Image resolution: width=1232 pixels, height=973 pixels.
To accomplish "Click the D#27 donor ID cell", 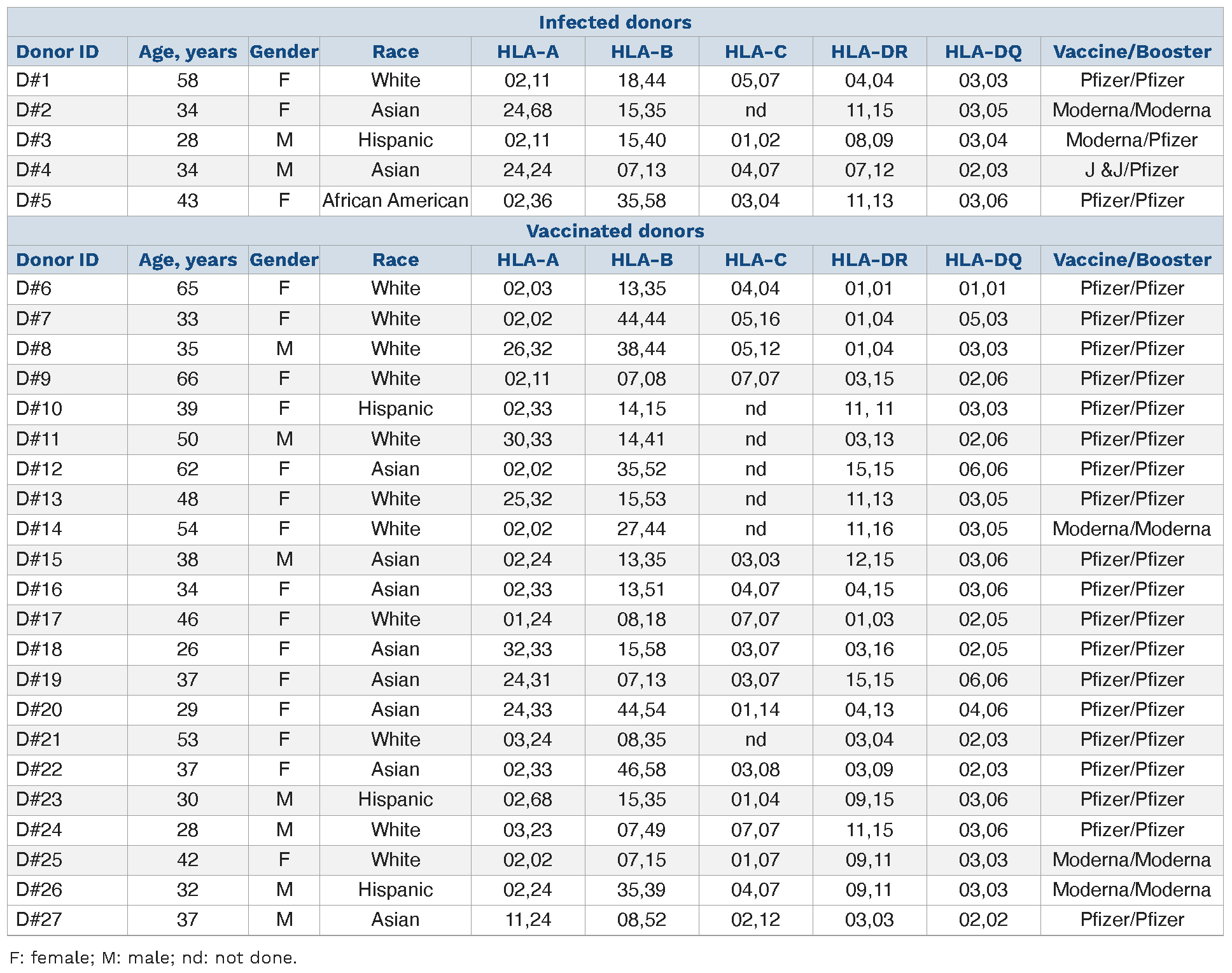I will click(x=39, y=920).
